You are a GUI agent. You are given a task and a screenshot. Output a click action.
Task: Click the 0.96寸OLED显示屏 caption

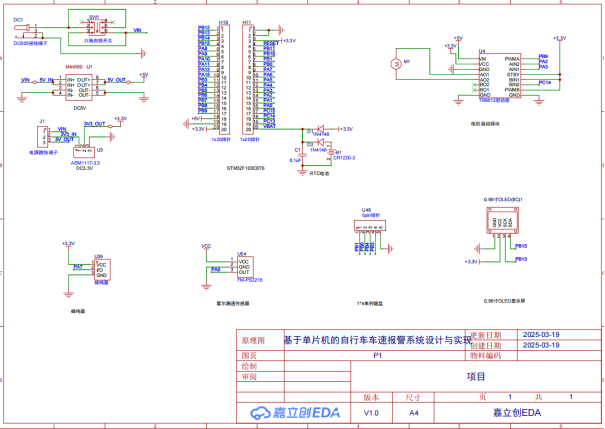504,301
